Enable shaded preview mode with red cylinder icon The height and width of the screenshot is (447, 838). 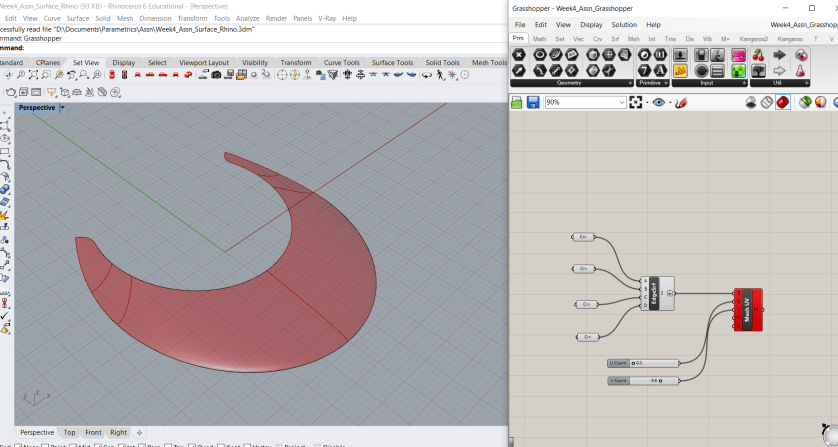(782, 102)
